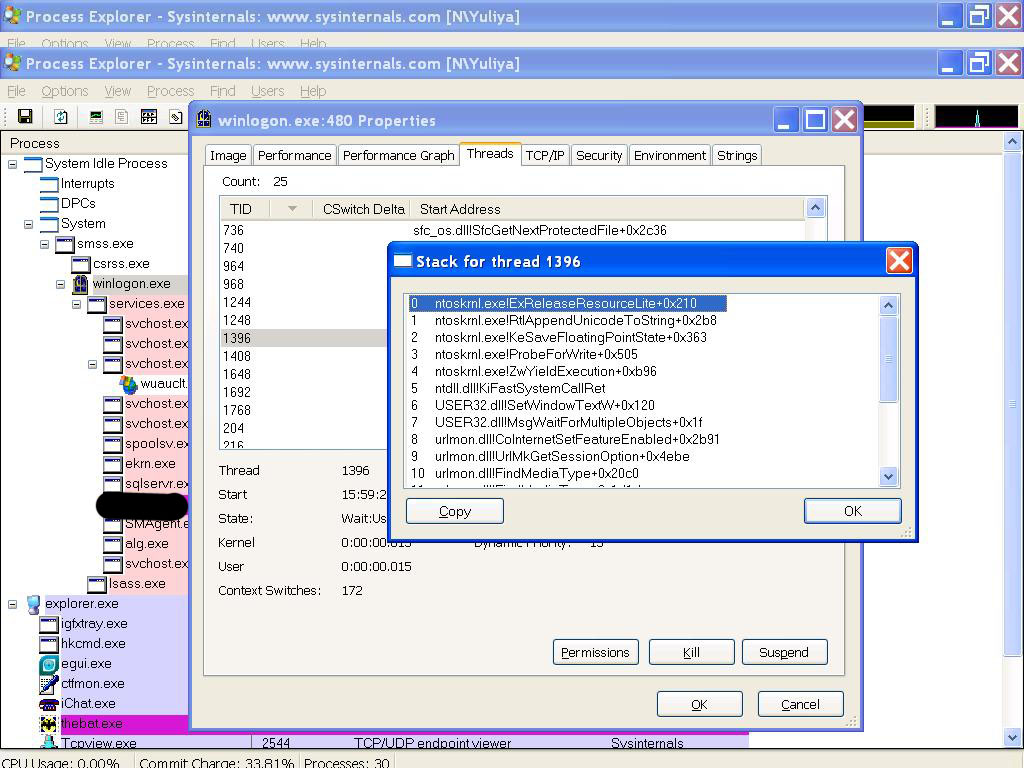This screenshot has width=1024, height=768.
Task: Open the File menu
Action: point(16,91)
